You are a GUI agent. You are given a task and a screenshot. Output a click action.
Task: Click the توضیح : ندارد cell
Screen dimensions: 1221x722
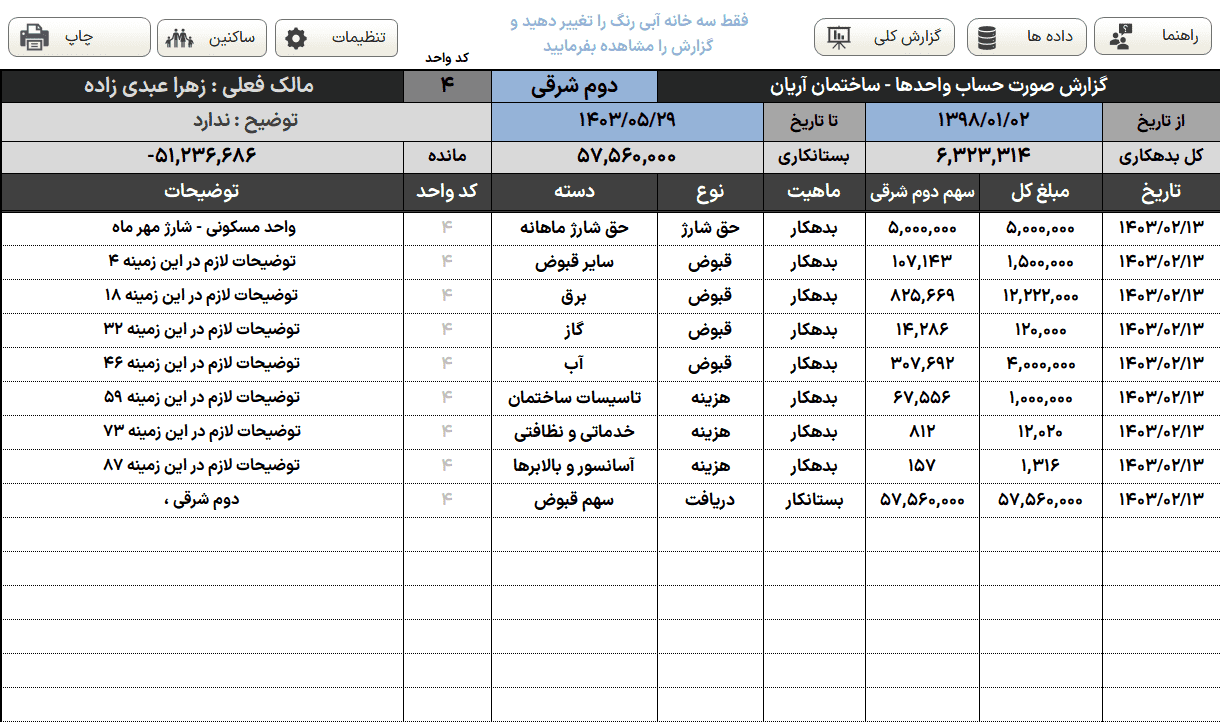pos(246,121)
